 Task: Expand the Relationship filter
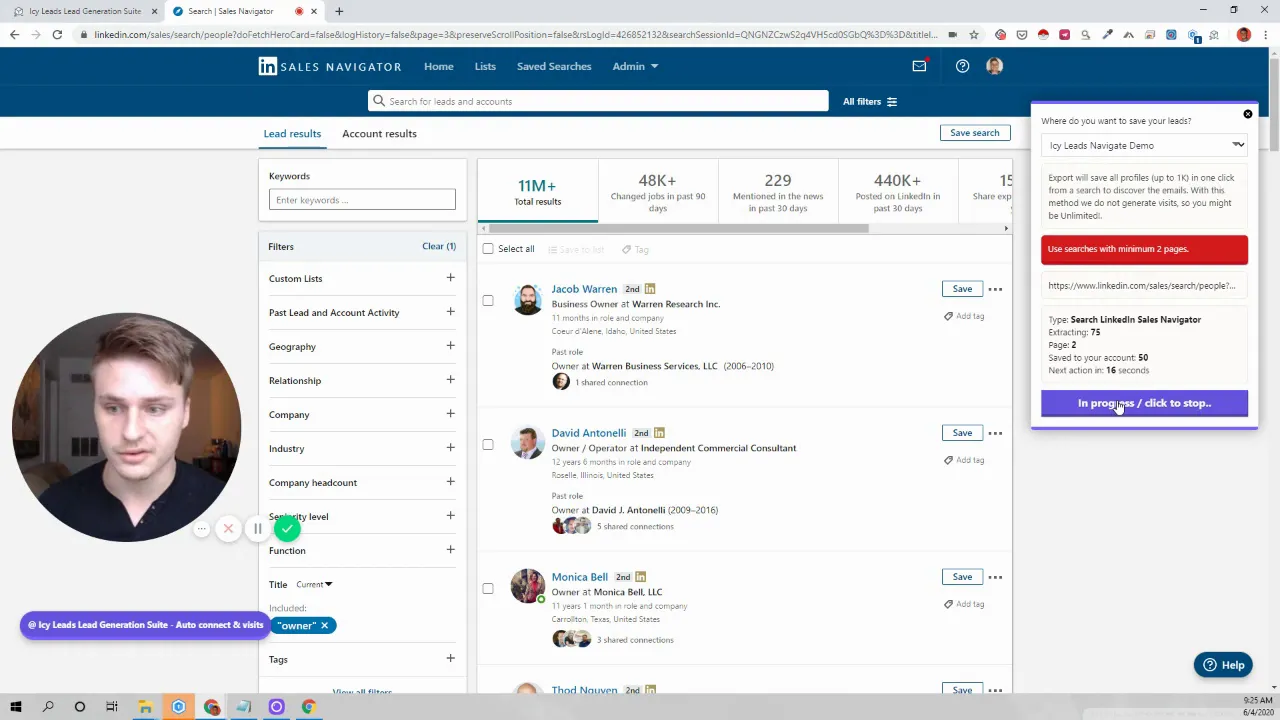[450, 380]
